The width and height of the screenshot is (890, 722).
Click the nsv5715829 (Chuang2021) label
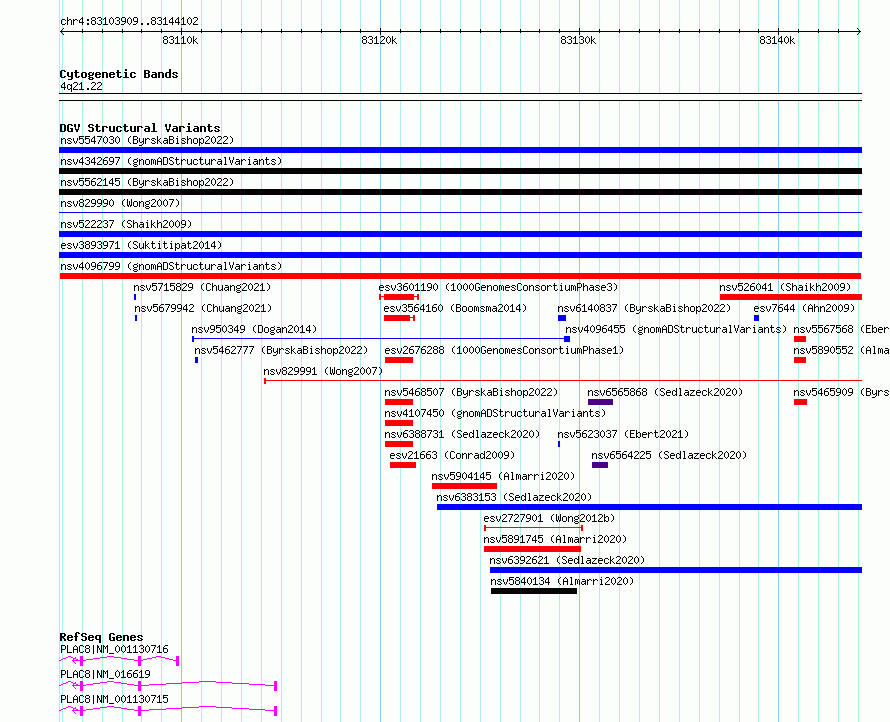click(203, 287)
